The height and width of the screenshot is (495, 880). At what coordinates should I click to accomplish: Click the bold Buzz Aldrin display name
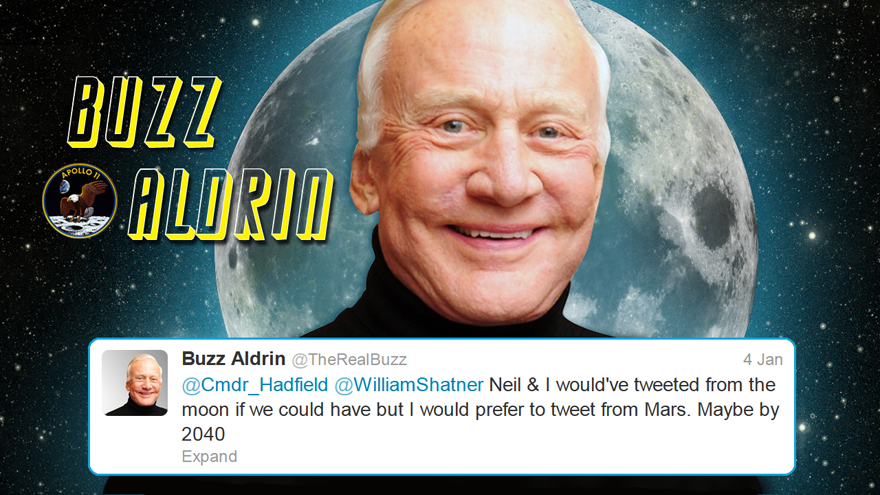(x=233, y=358)
